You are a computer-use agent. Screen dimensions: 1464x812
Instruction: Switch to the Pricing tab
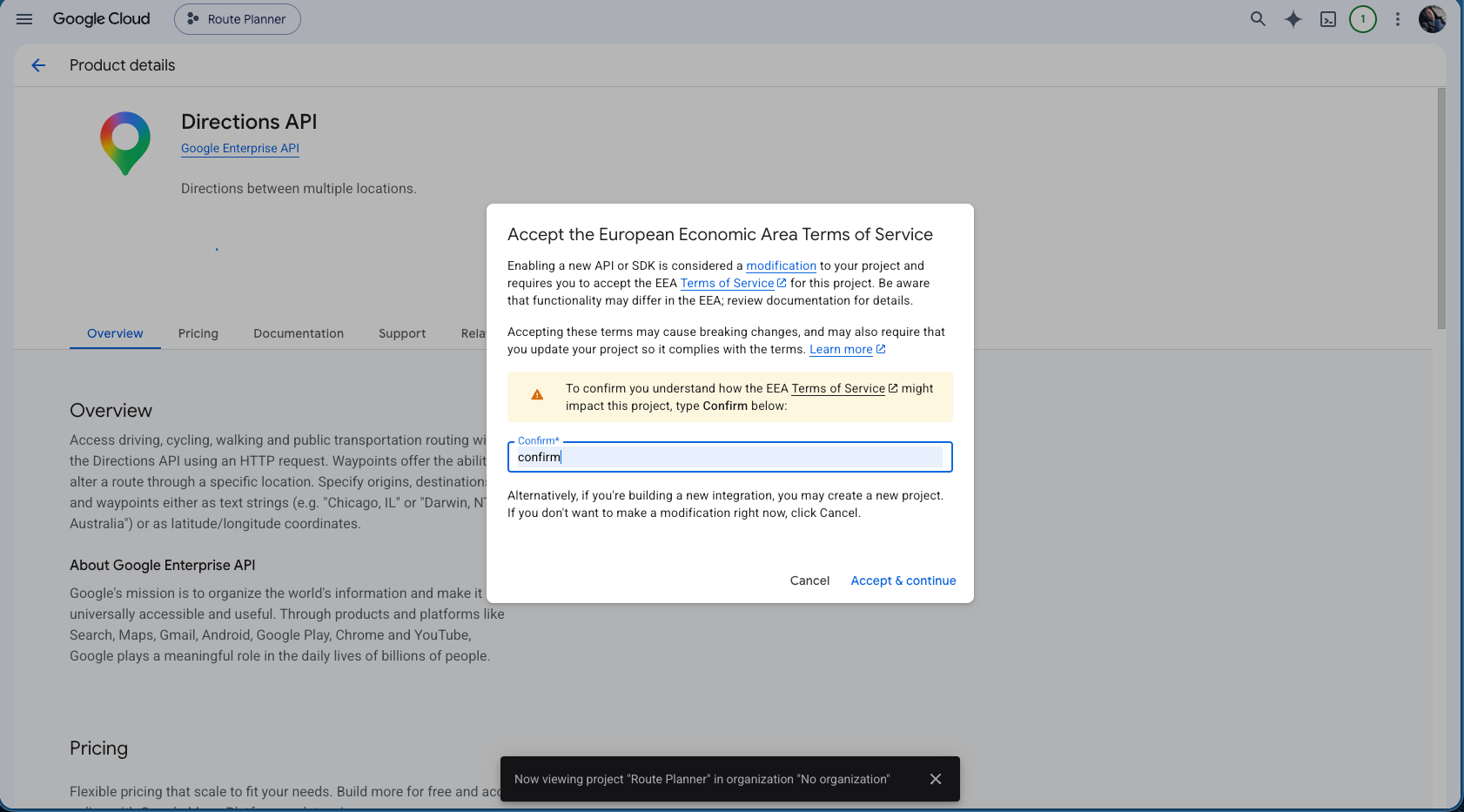click(x=198, y=333)
